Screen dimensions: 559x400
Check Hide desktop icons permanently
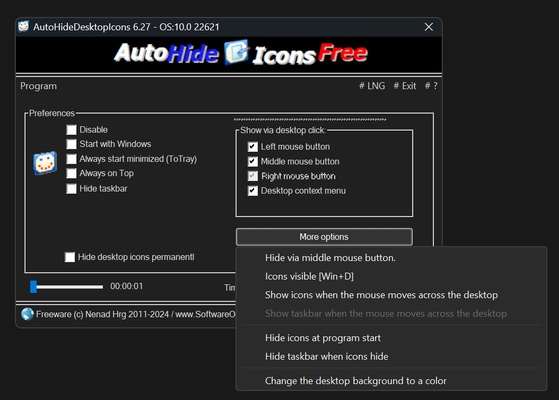tap(70, 257)
